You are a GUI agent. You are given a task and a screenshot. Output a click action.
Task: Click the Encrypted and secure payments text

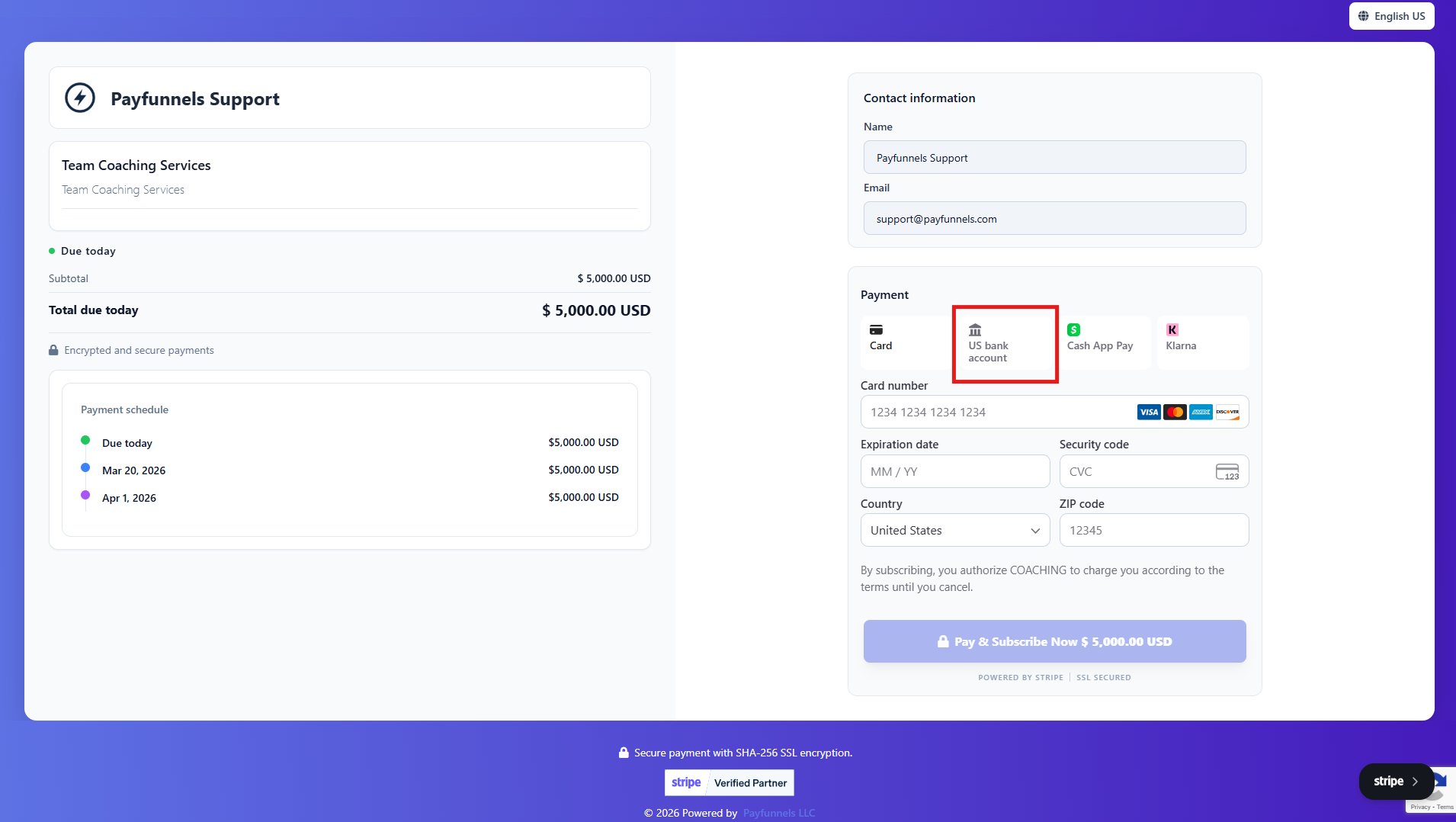pyautogui.click(x=140, y=351)
